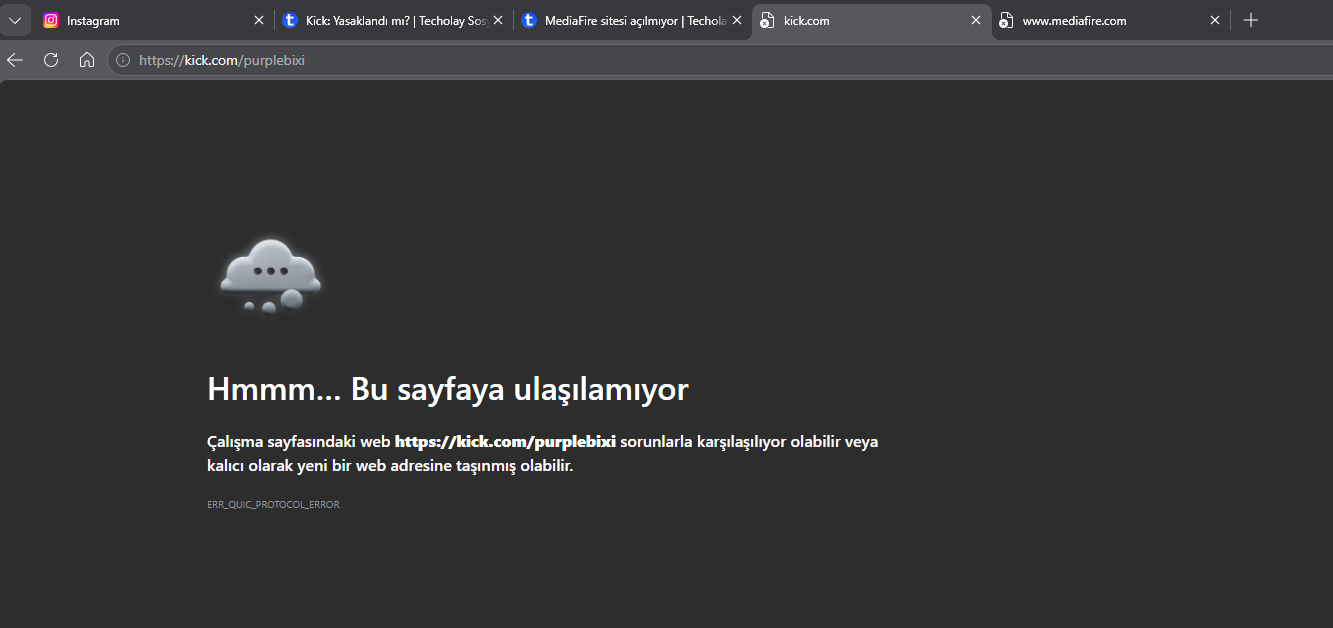Click text 'kalıcı olarak yeni bir web adresine'
This screenshot has width=1333, height=628.
[328, 466]
